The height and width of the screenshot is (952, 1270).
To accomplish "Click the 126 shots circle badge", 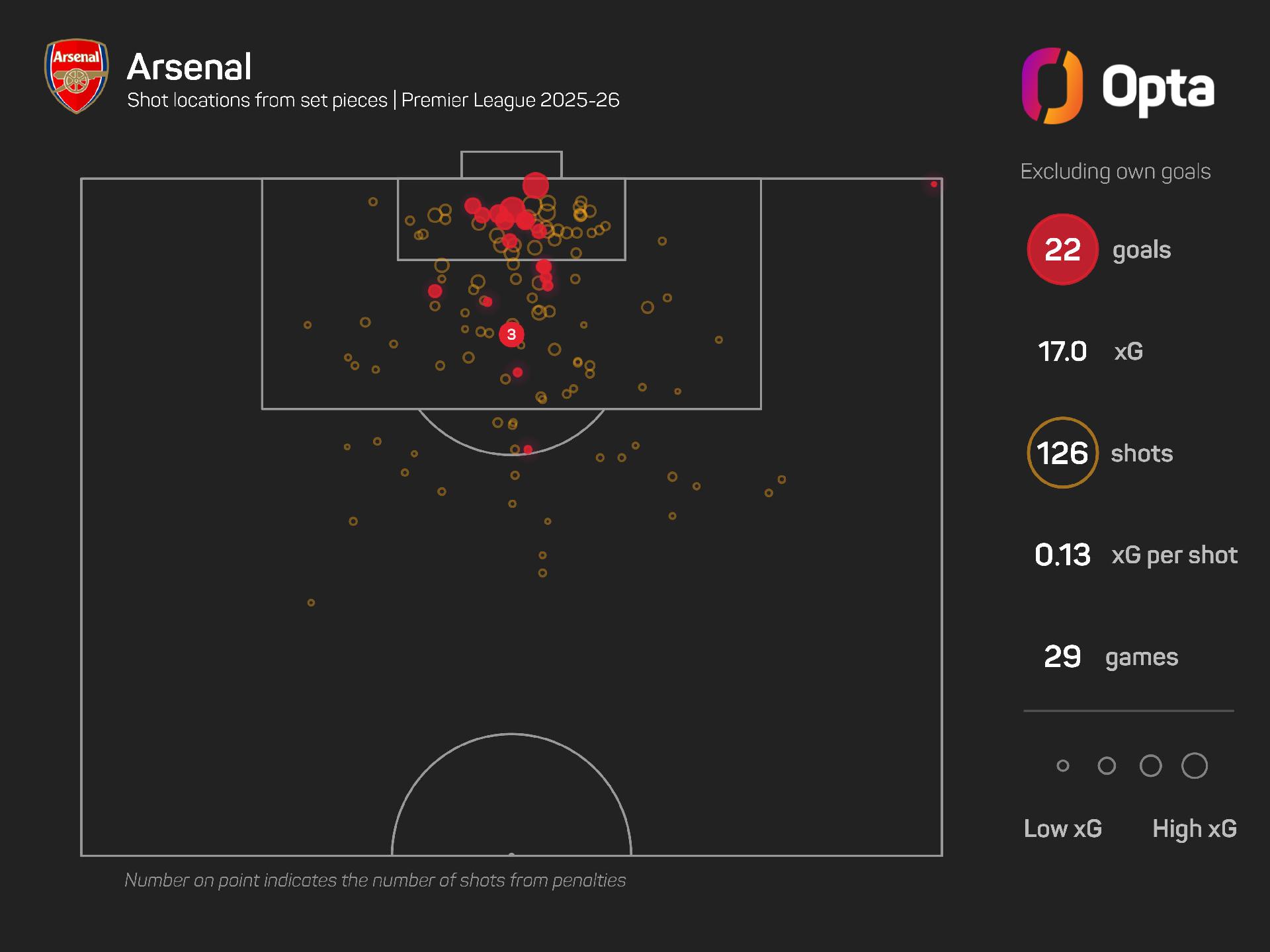I will 1062,453.
